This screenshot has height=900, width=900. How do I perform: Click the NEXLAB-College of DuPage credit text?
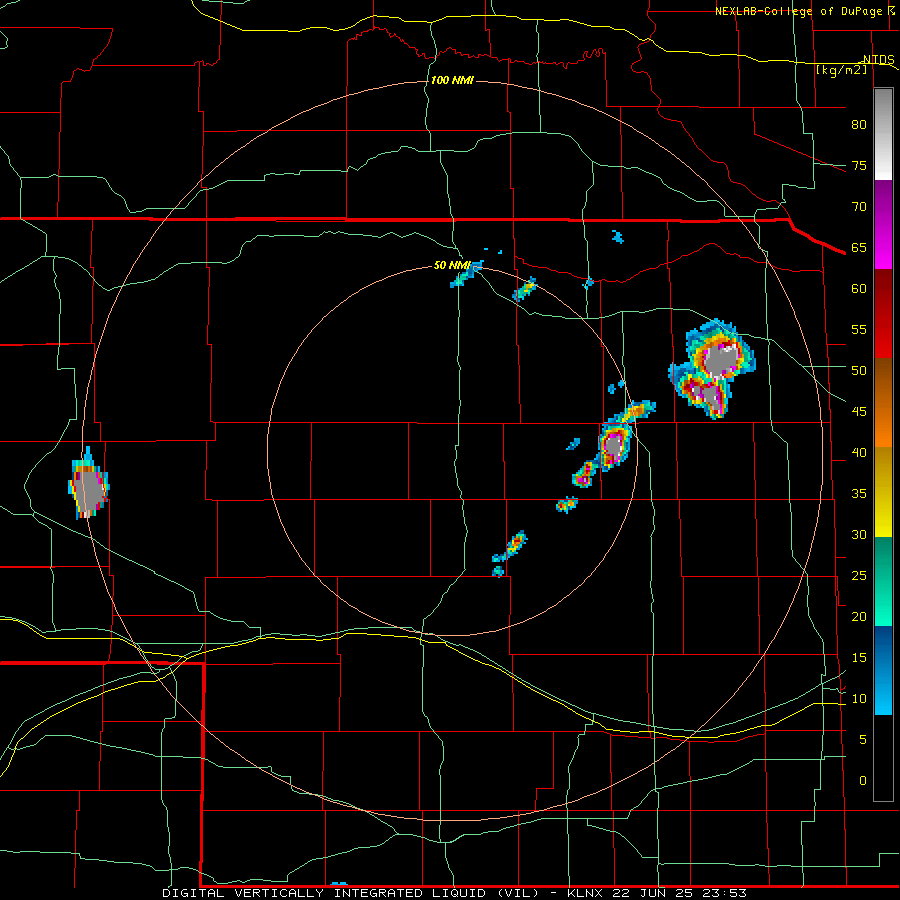pyautogui.click(x=798, y=11)
